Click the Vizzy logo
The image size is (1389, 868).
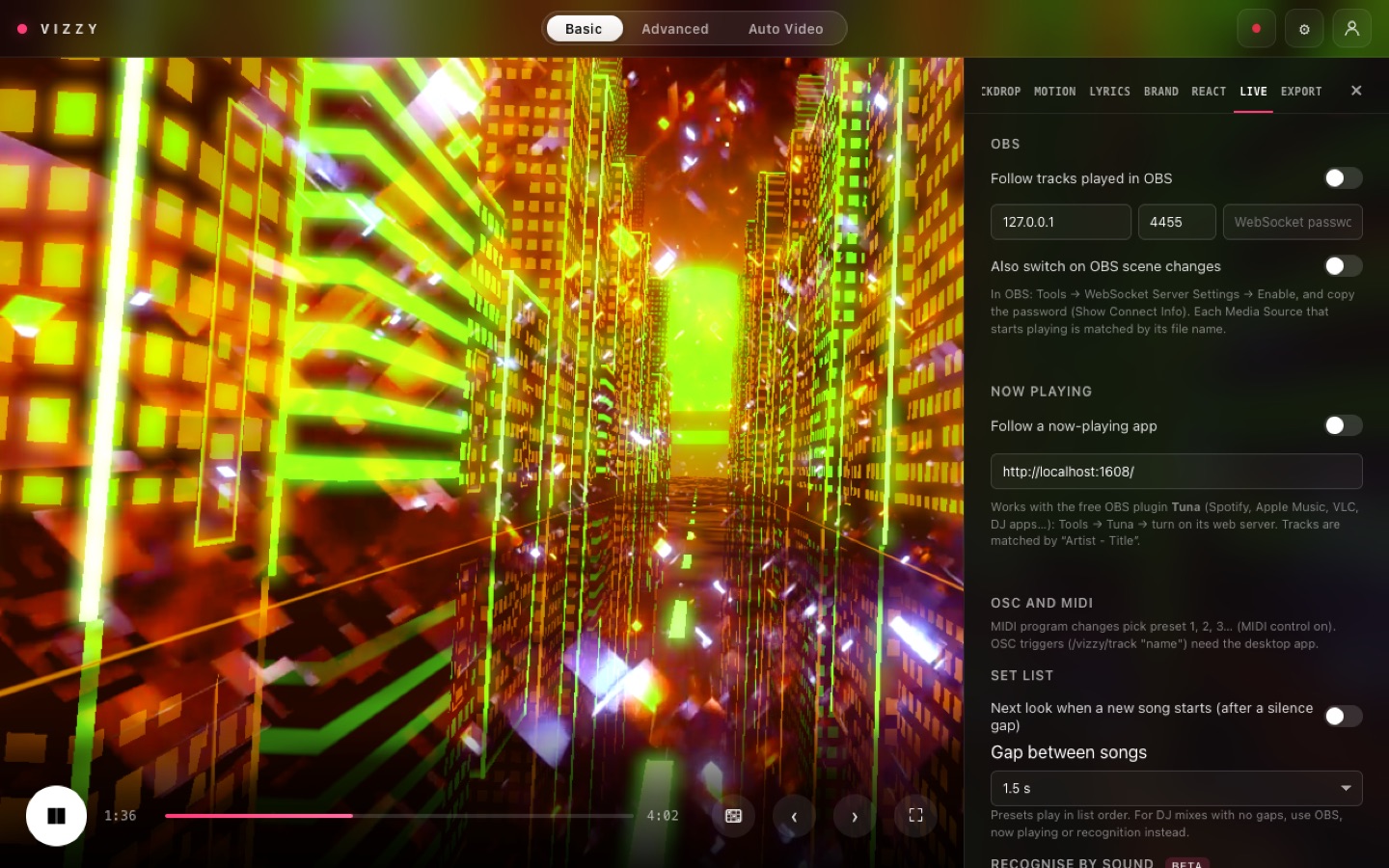coord(58,29)
